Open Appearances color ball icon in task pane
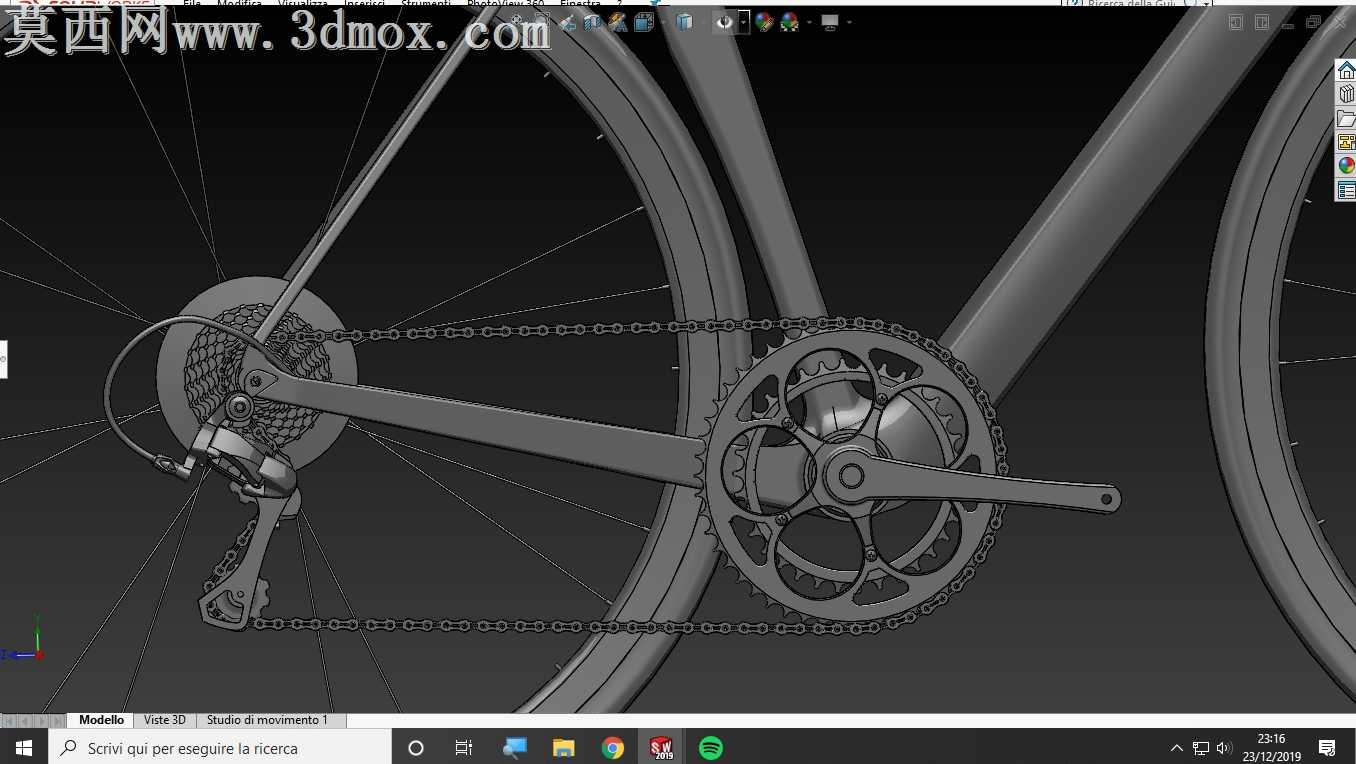1356x764 pixels. pyautogui.click(x=1346, y=166)
